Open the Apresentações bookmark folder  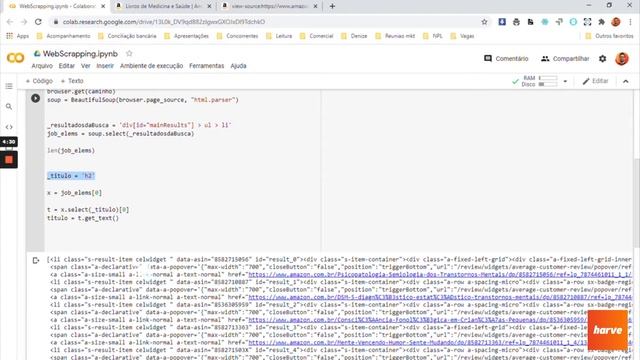coord(186,36)
